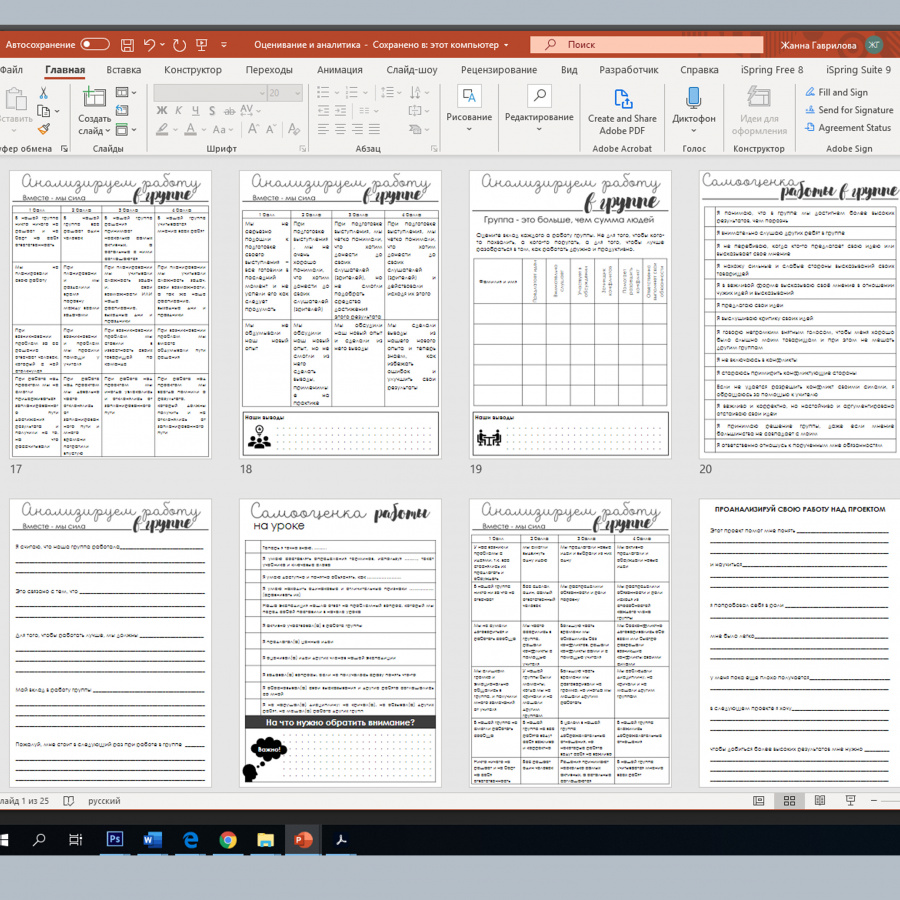Switch to the Анимация tab
Viewport: 900px width, 900px height.
(340, 70)
